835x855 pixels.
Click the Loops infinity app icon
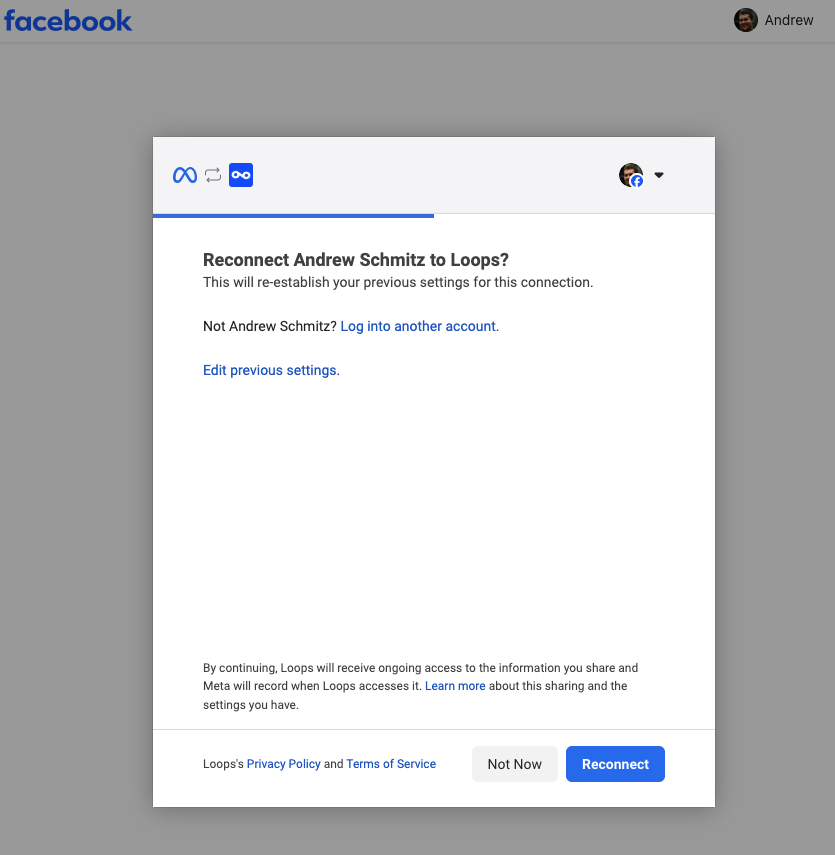point(240,174)
